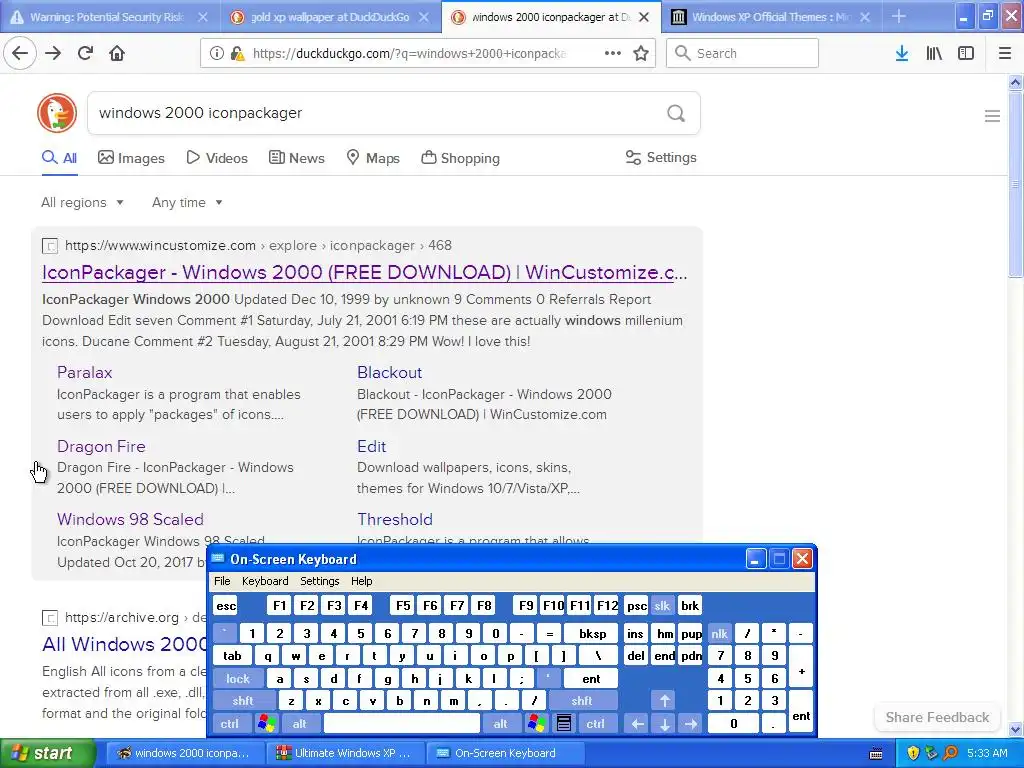Toggle the lock (caps lock) key

pos(238,679)
